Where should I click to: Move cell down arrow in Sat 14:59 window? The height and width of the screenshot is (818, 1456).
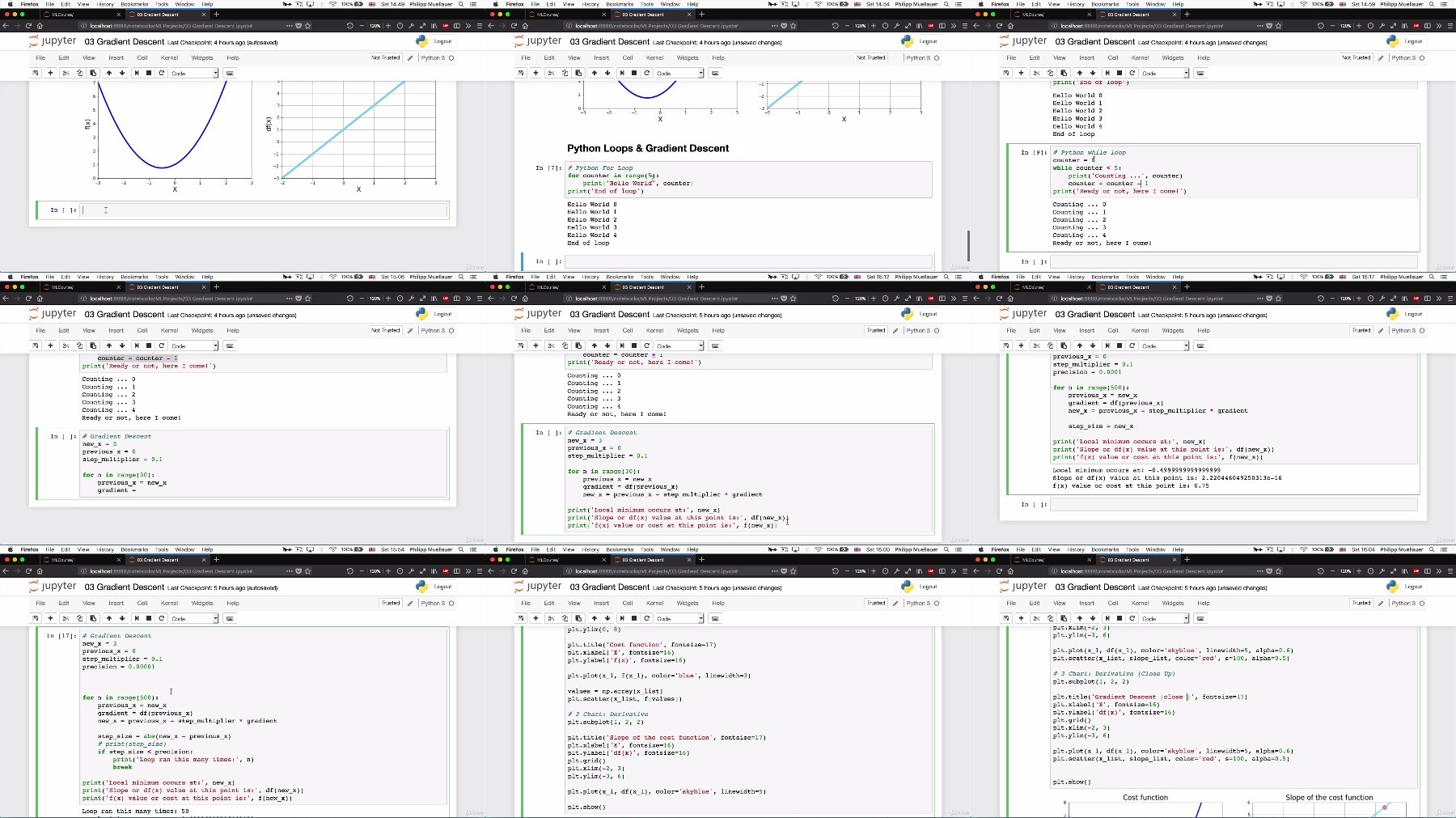pyautogui.click(x=1093, y=73)
